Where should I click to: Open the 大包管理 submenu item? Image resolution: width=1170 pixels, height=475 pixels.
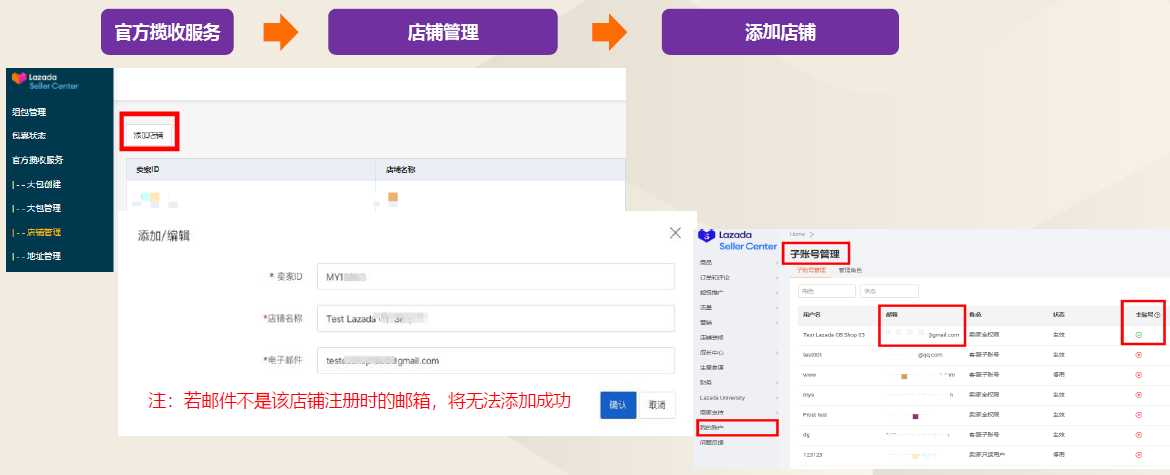pyautogui.click(x=37, y=208)
